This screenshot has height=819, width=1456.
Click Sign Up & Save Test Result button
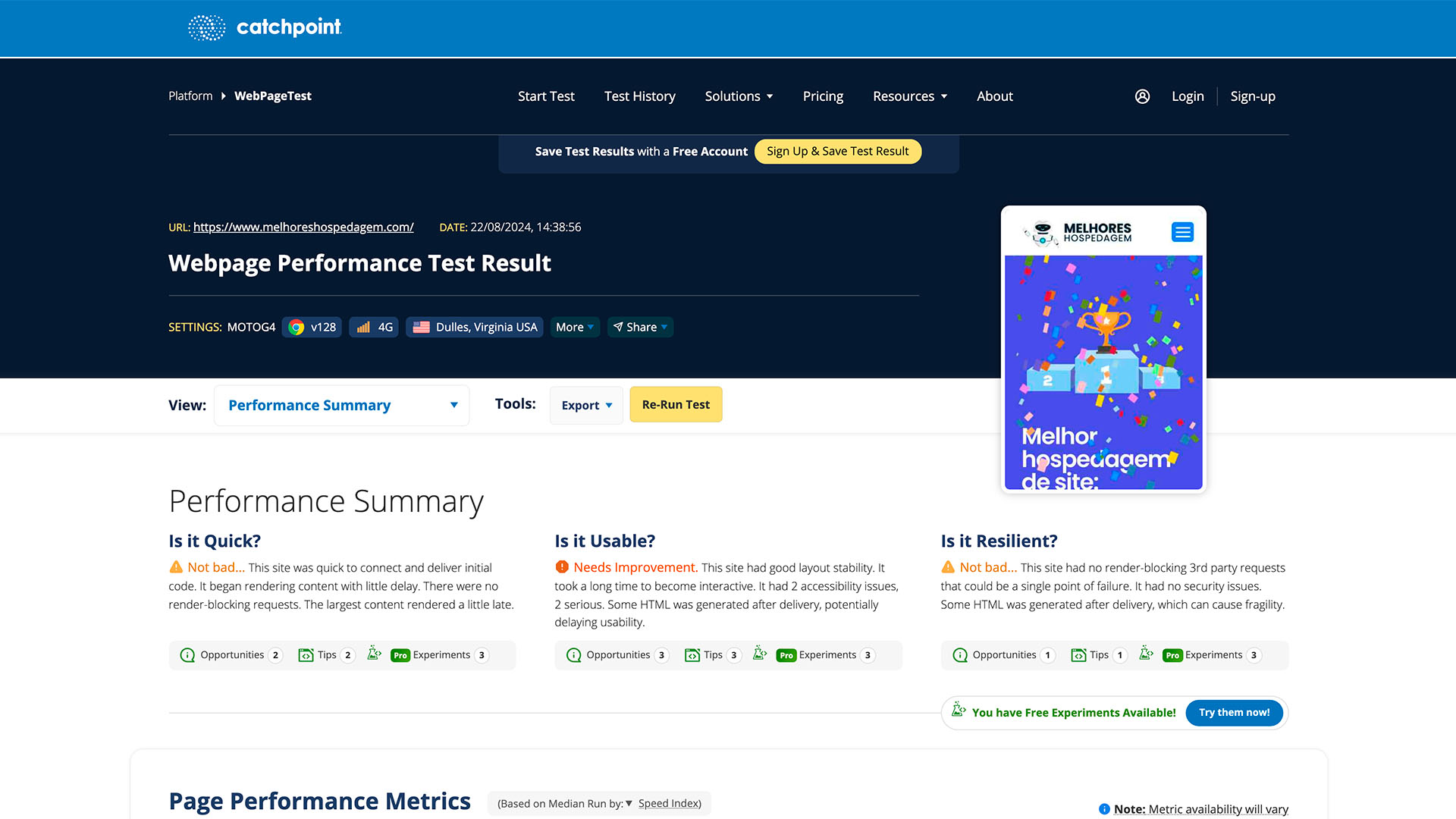[x=838, y=151]
